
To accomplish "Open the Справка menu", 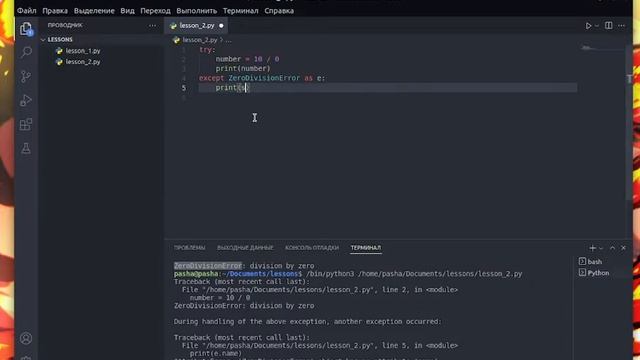I will point(279,11).
